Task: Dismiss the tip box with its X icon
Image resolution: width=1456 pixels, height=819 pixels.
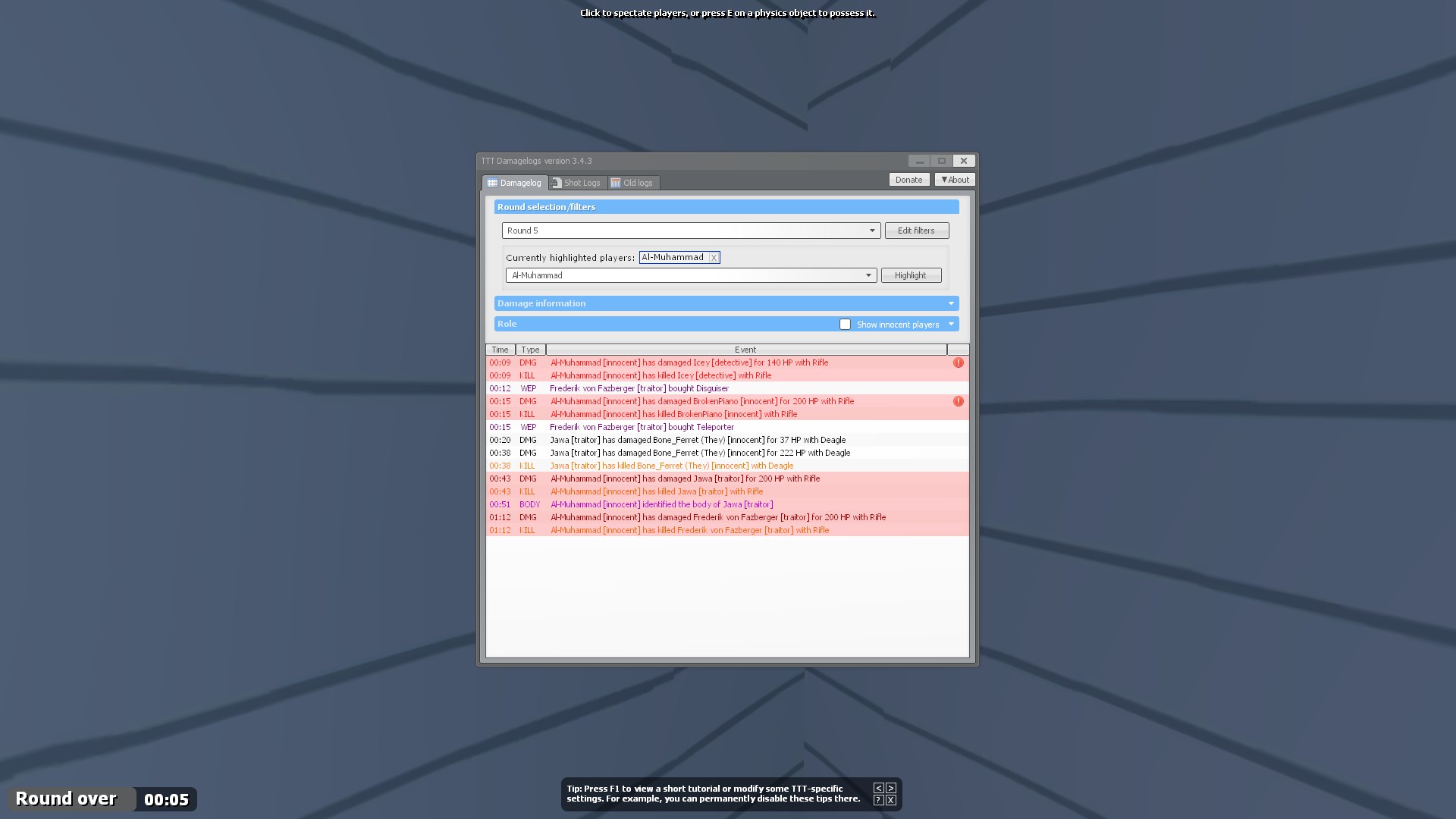Action: pos(891,800)
